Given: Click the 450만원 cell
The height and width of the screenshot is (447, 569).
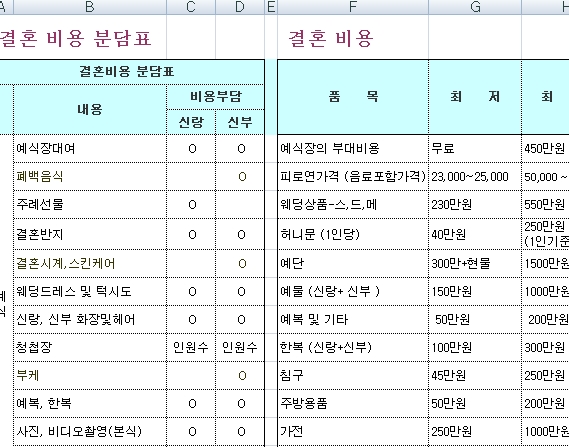Looking at the screenshot, I should click(545, 148).
